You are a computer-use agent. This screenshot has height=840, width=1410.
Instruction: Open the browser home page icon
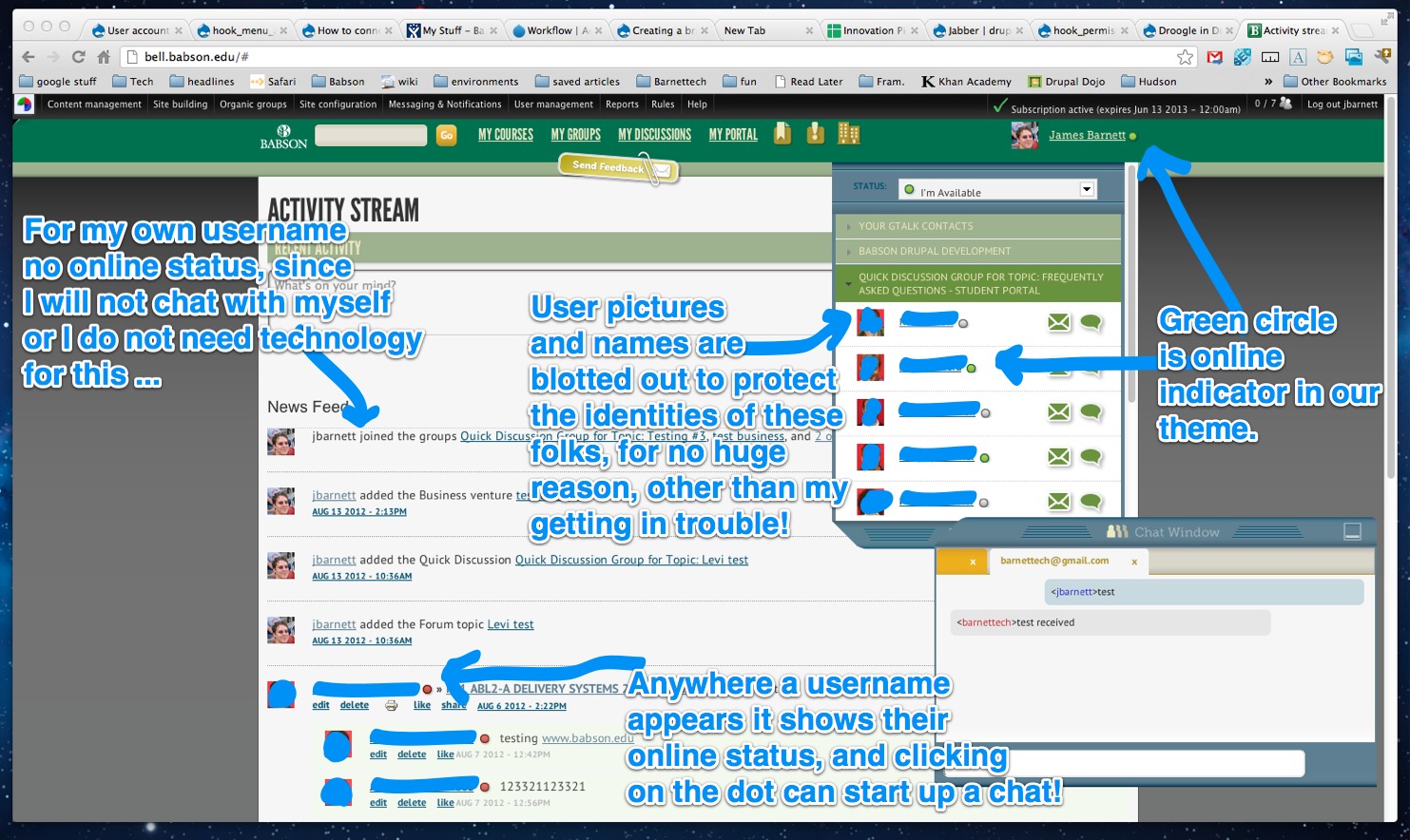click(104, 57)
